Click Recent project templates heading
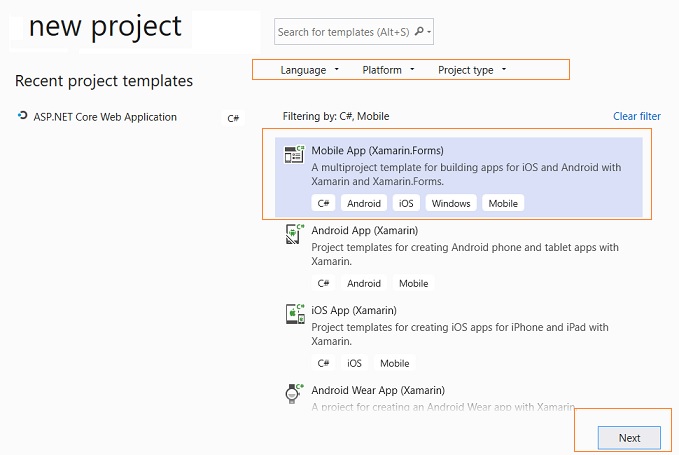679x455 pixels. click(104, 81)
